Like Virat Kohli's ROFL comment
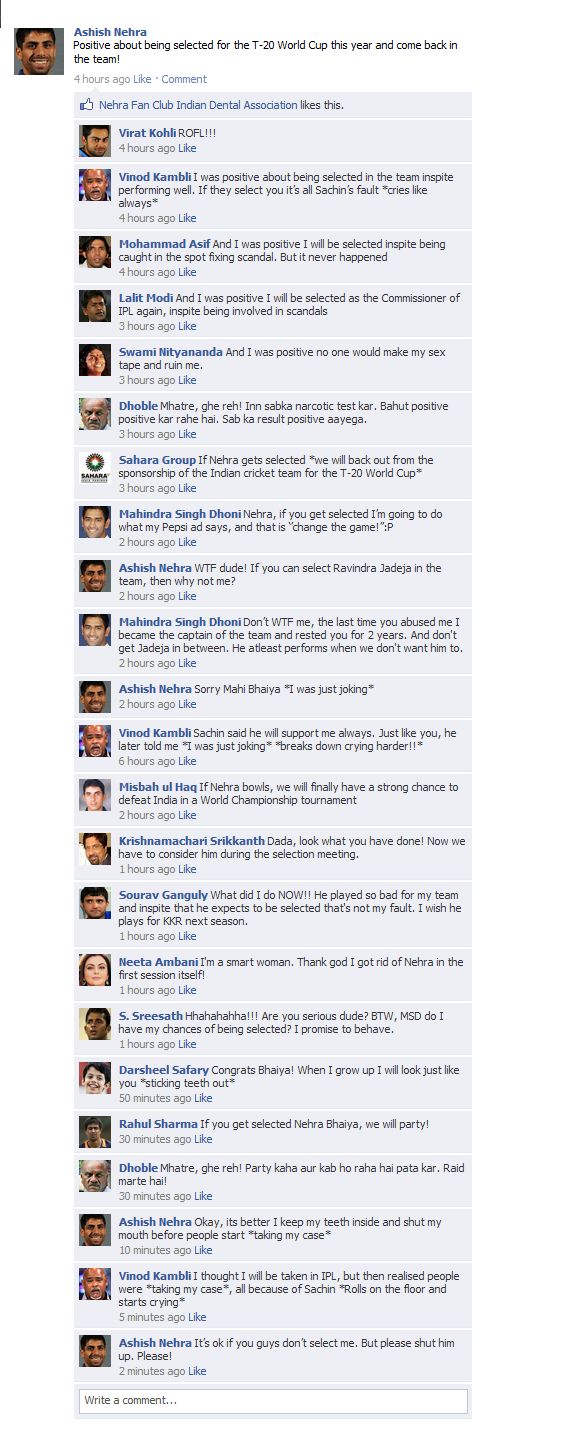This screenshot has height=1432, width=561. pos(187,148)
